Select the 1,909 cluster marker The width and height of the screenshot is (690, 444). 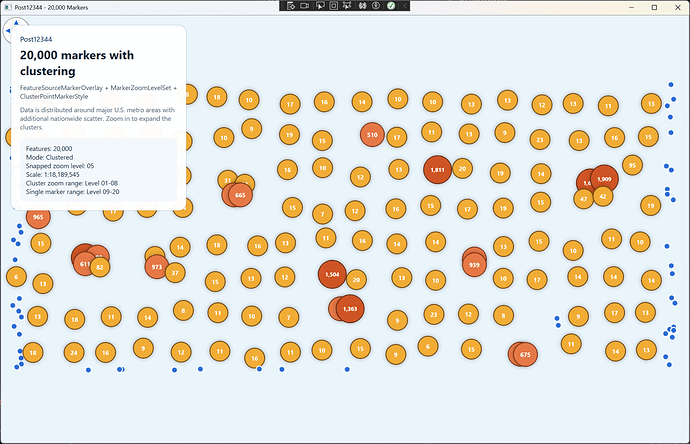603,179
